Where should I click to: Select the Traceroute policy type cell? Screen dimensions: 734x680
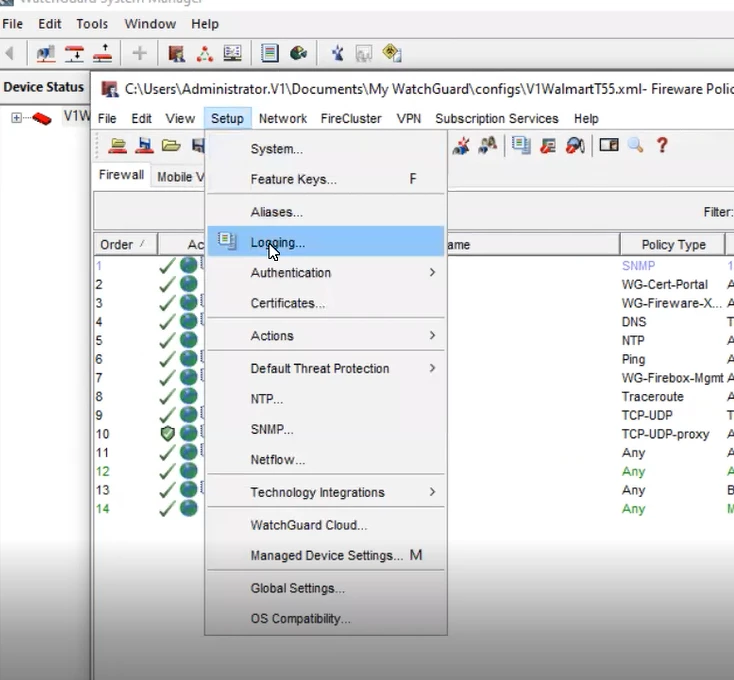(x=653, y=396)
